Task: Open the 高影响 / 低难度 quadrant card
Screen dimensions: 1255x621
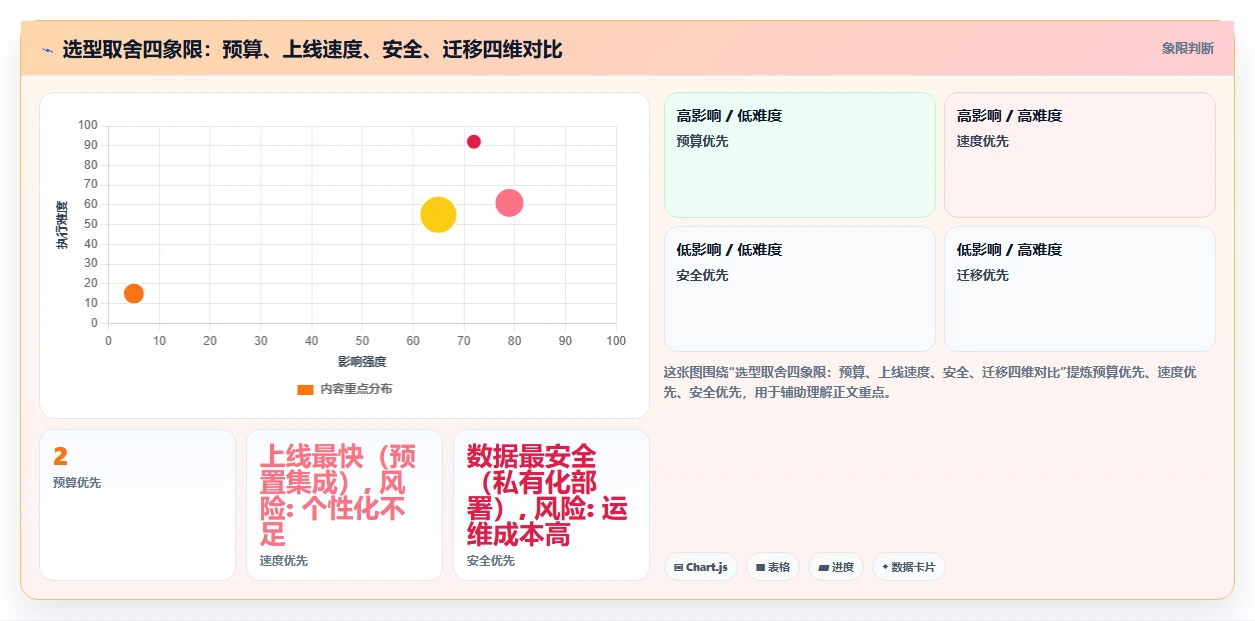Action: pyautogui.click(x=800, y=155)
